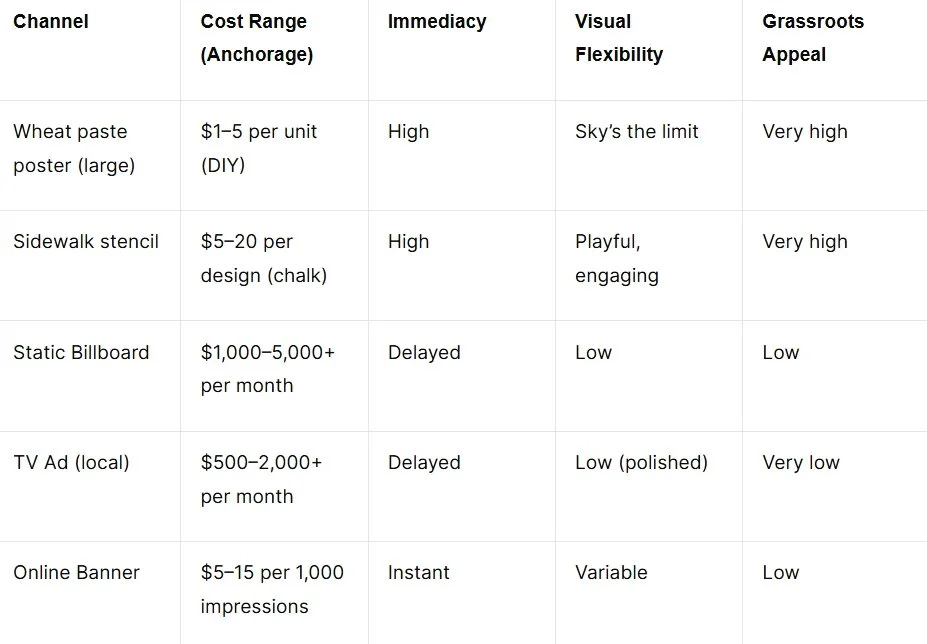
Task: Click the $1,000–5,000+ per month cell
Action: [267, 368]
